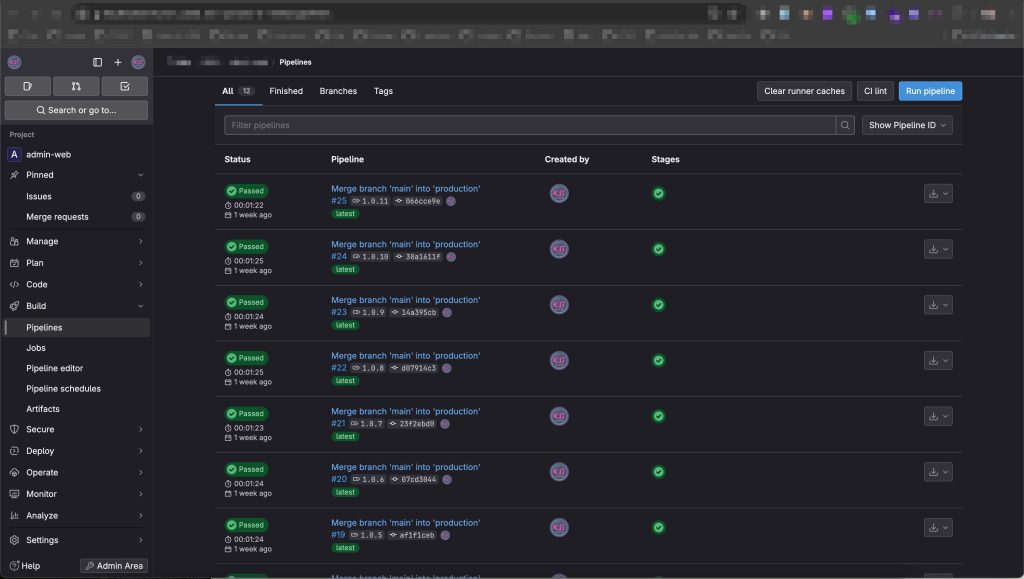Open the merge requests shortcut icon
This screenshot has height=579, width=1024.
(x=76, y=86)
